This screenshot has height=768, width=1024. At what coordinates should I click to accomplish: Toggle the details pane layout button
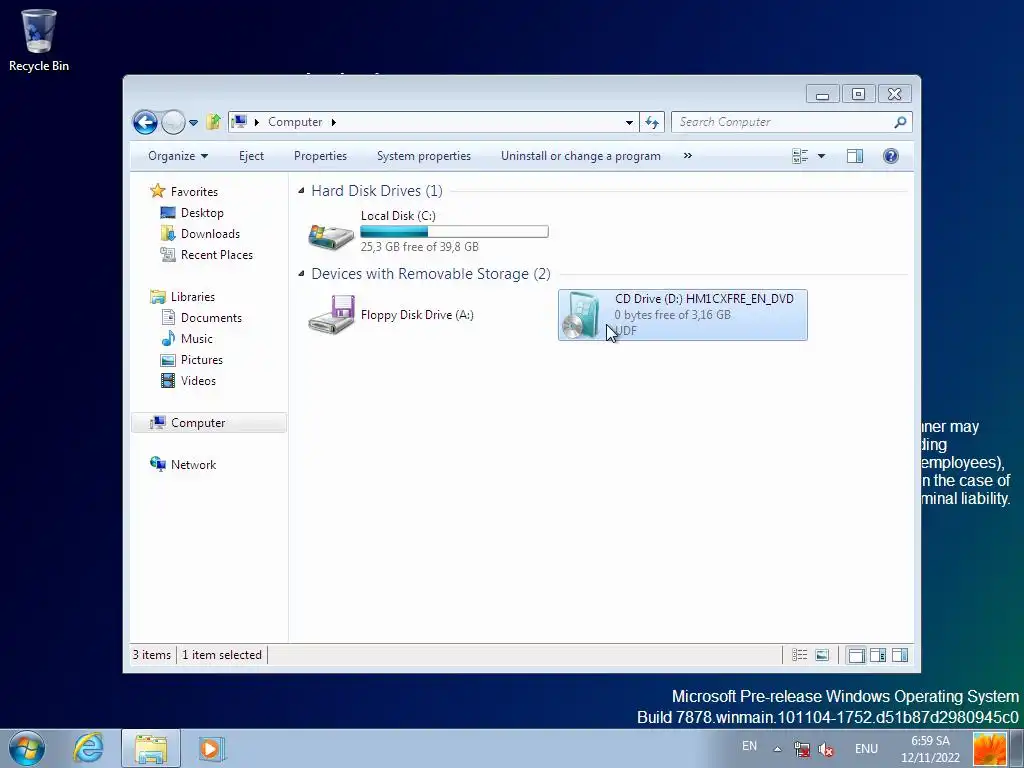click(x=878, y=655)
